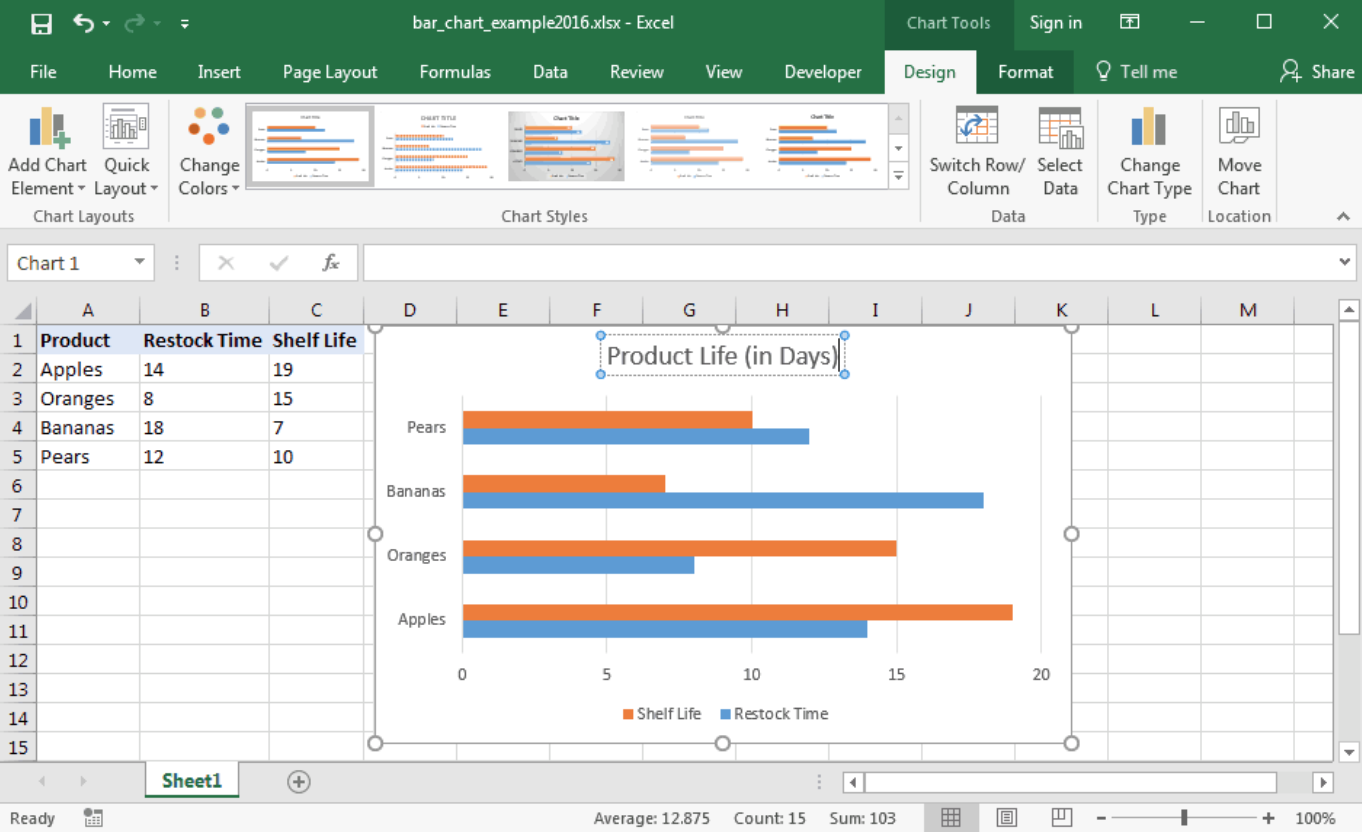The width and height of the screenshot is (1362, 832).
Task: Switch to the View tab
Action: click(724, 72)
